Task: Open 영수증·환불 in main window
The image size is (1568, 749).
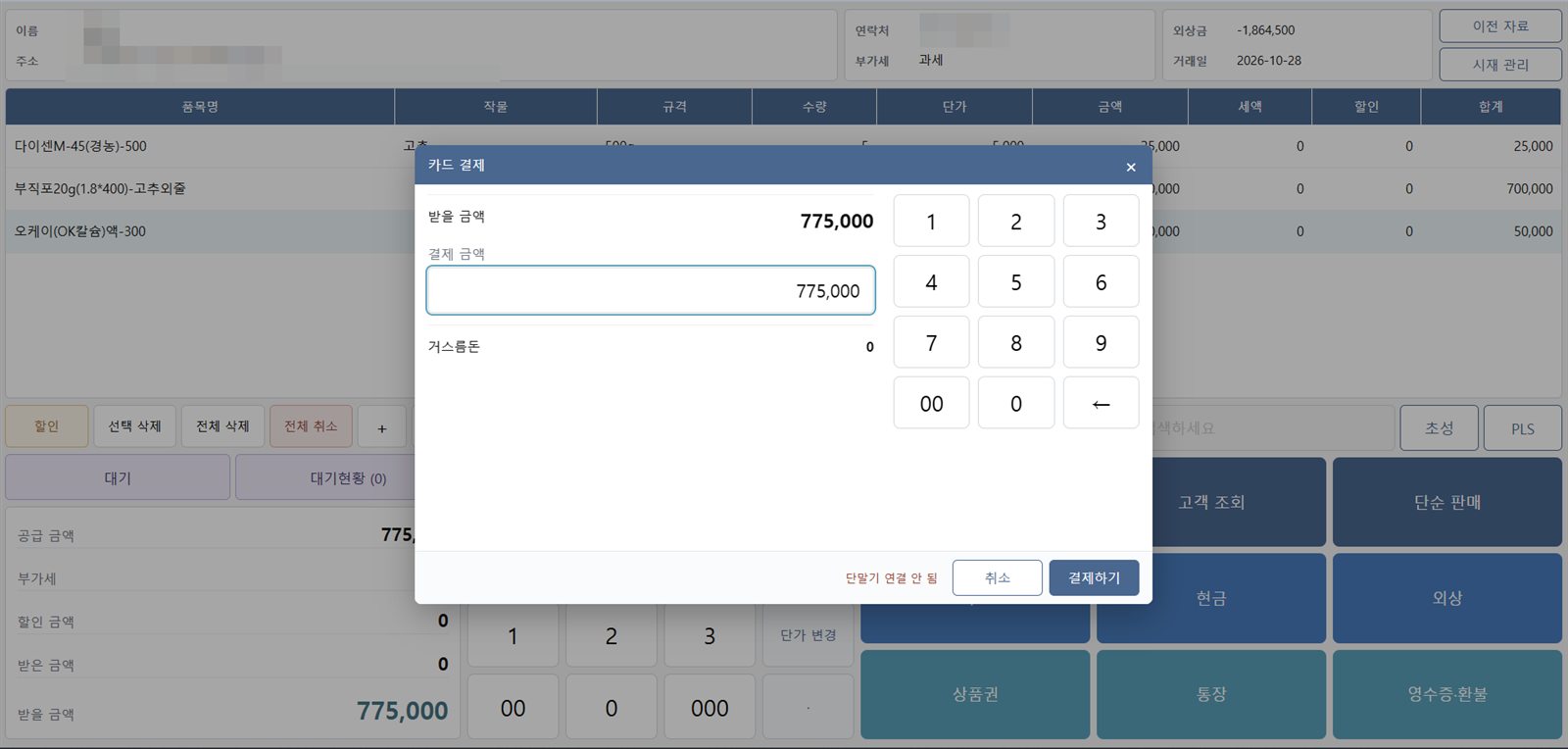Action: (1446, 694)
